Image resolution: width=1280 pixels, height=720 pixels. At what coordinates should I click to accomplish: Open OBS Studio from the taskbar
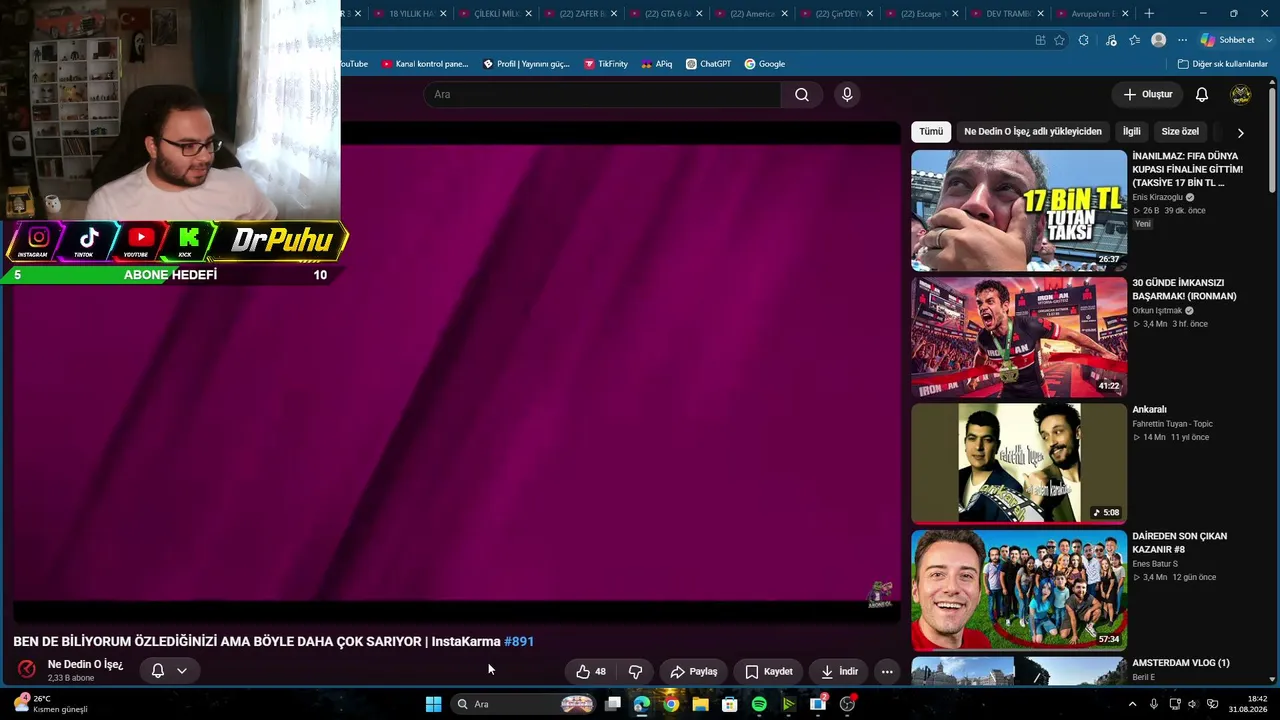coord(847,704)
